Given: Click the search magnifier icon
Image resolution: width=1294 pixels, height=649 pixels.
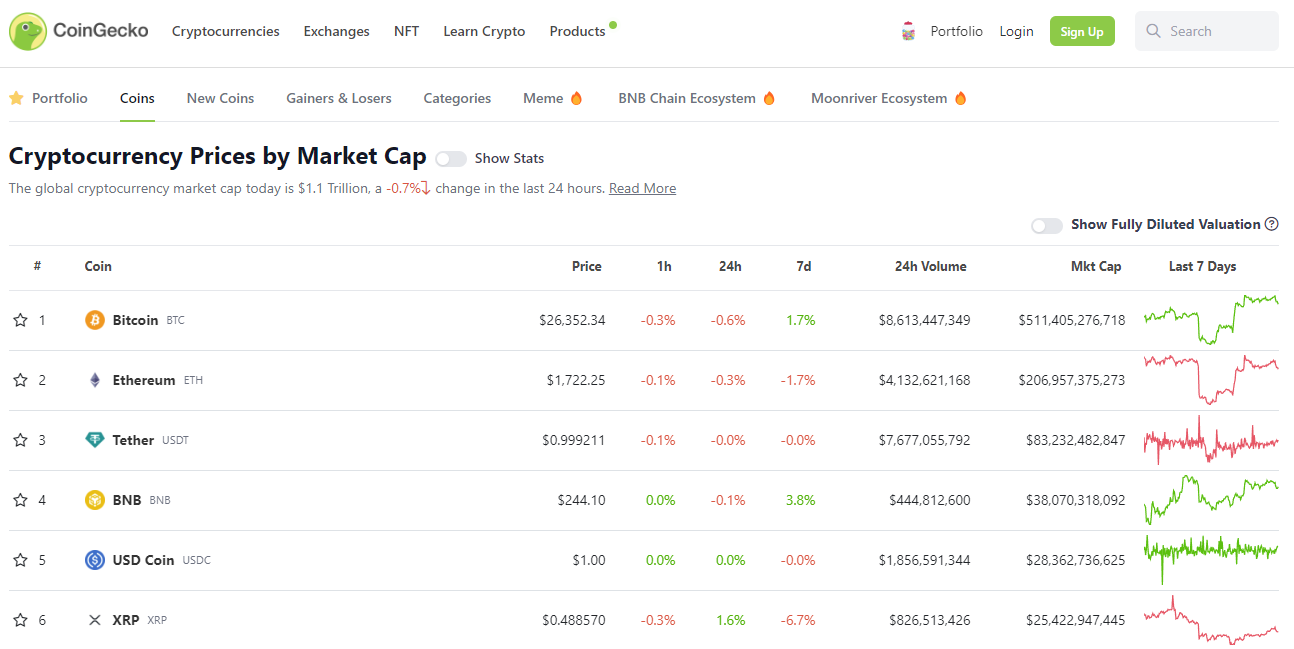Looking at the screenshot, I should (x=1154, y=31).
